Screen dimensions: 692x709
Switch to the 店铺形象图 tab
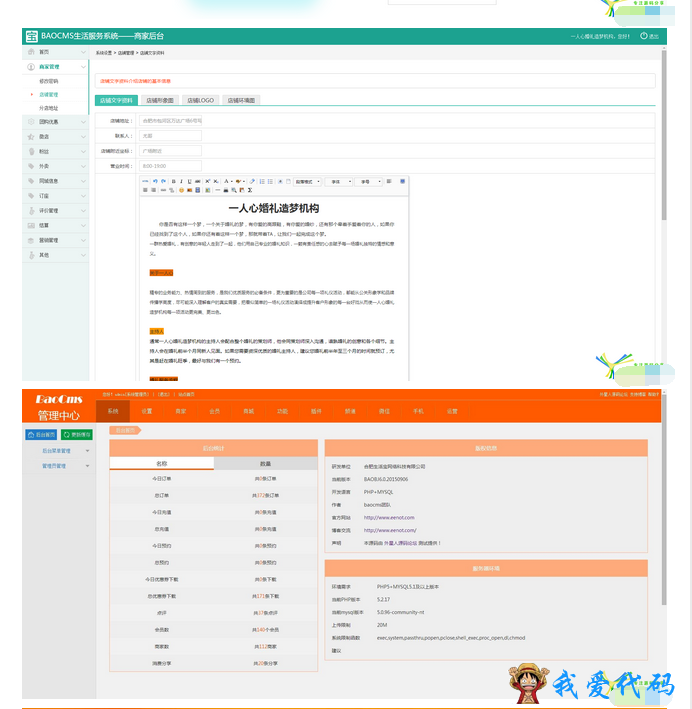click(x=160, y=100)
